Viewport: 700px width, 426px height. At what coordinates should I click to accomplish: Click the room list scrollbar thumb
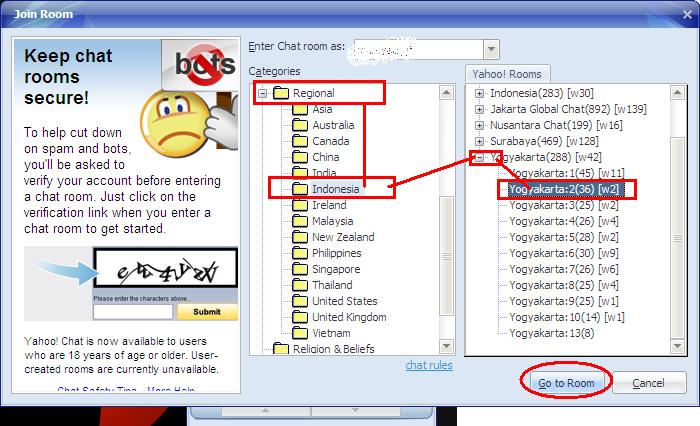[678, 238]
